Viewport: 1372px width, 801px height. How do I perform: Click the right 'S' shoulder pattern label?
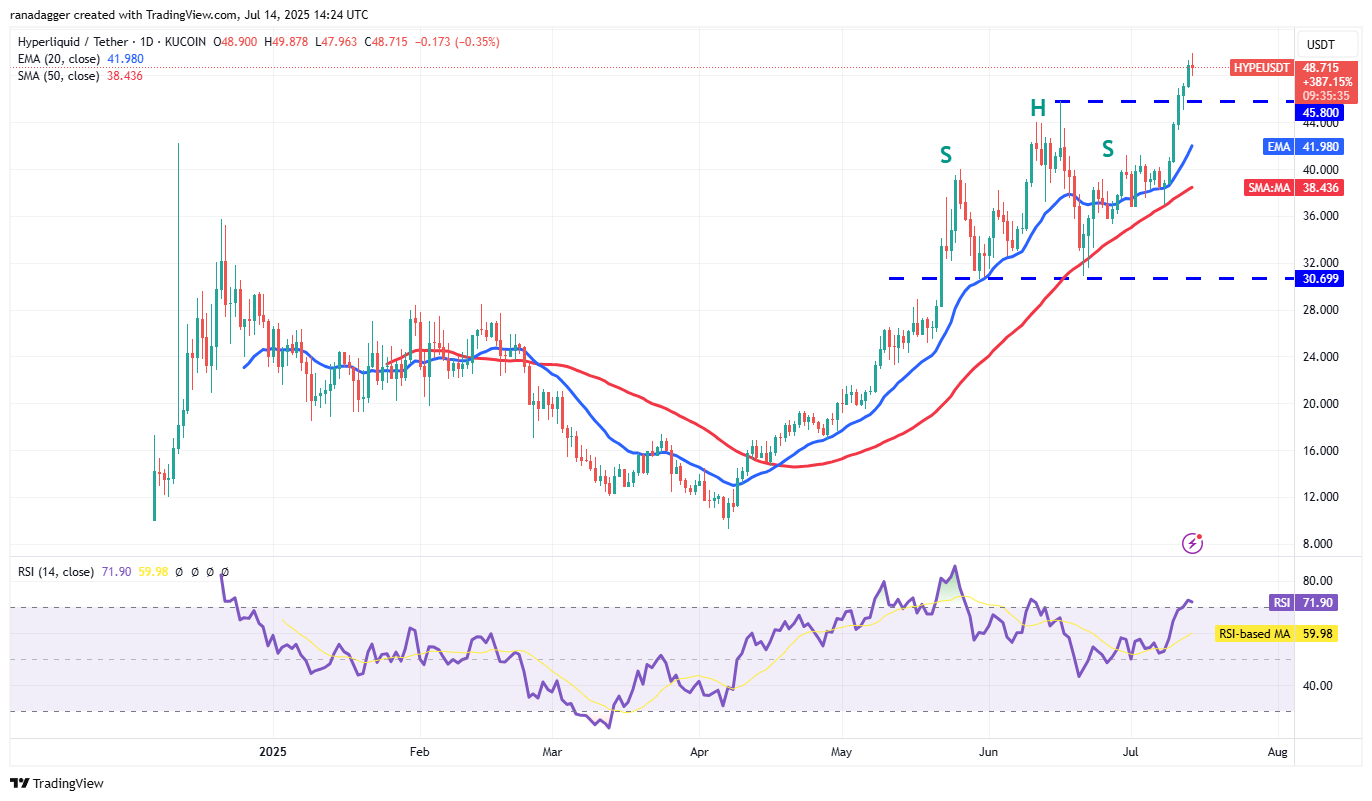point(1107,149)
